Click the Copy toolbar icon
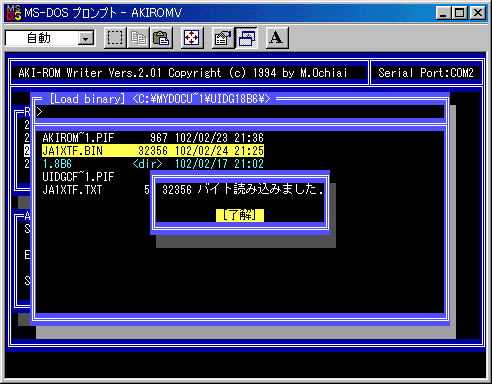The width and height of the screenshot is (492, 384). [138, 38]
